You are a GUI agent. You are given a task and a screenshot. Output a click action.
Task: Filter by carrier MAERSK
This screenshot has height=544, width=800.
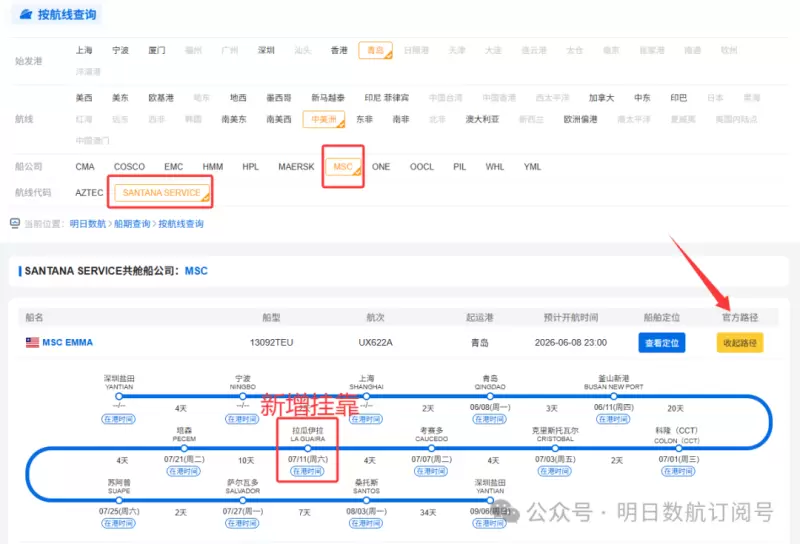coord(296,166)
